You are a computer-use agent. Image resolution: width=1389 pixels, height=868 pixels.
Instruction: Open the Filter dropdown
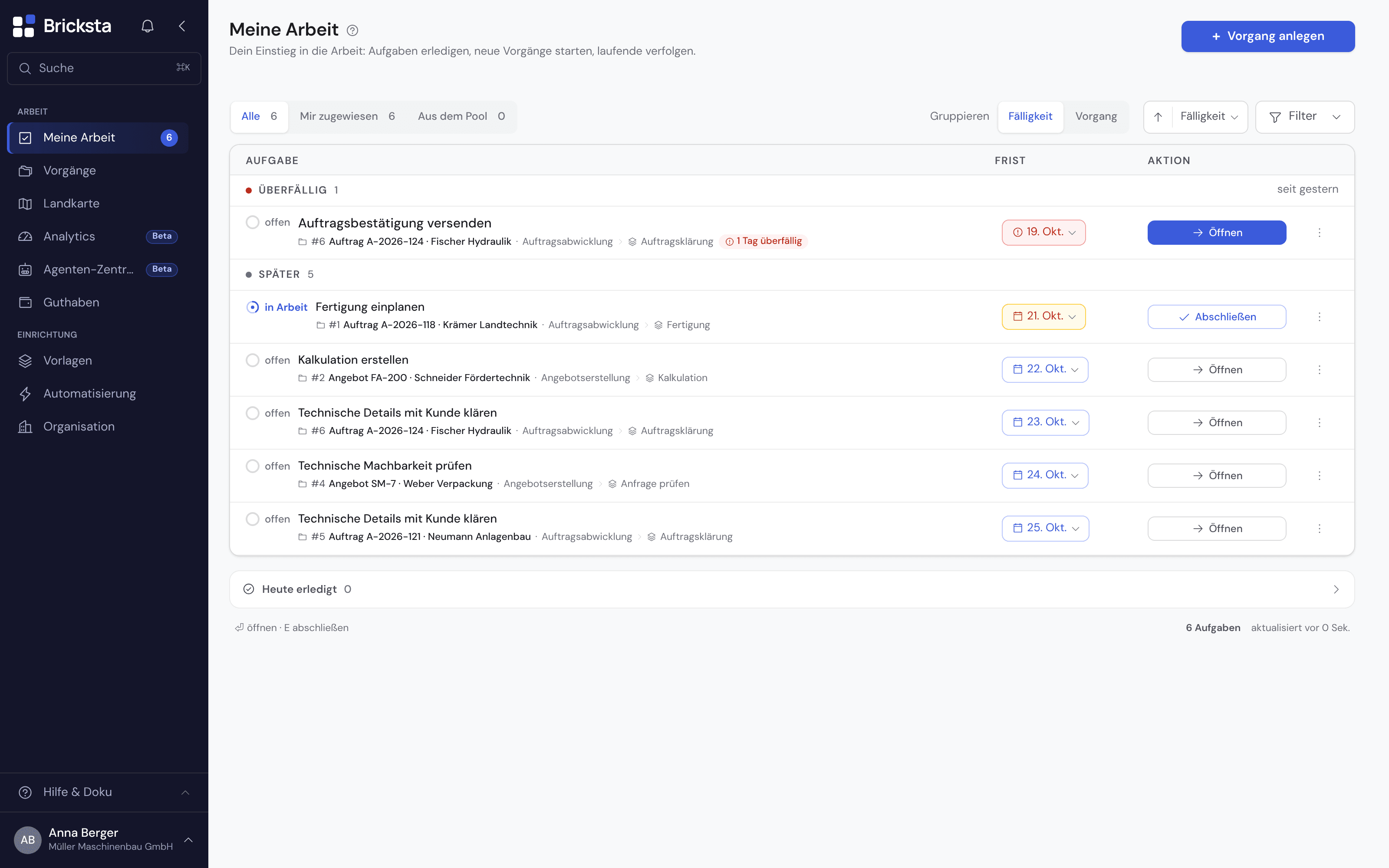1305,117
